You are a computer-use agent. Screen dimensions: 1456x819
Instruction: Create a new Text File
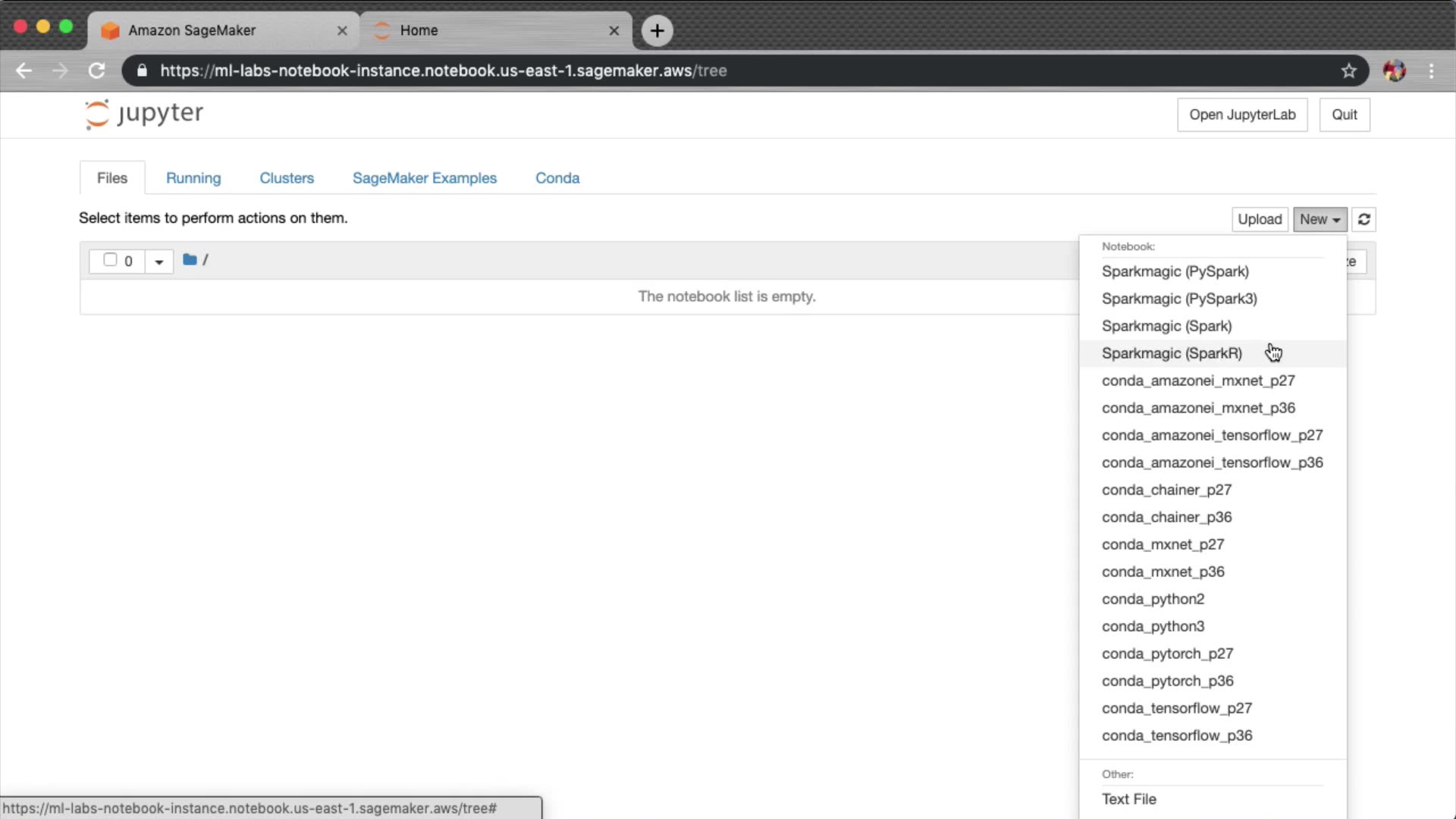(x=1128, y=799)
